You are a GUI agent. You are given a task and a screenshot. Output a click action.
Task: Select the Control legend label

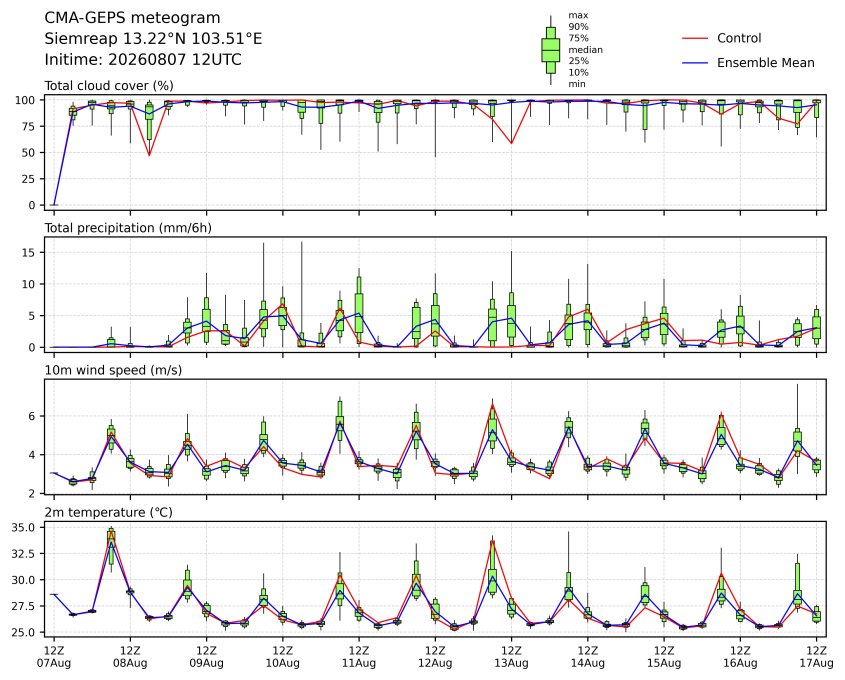tap(739, 38)
